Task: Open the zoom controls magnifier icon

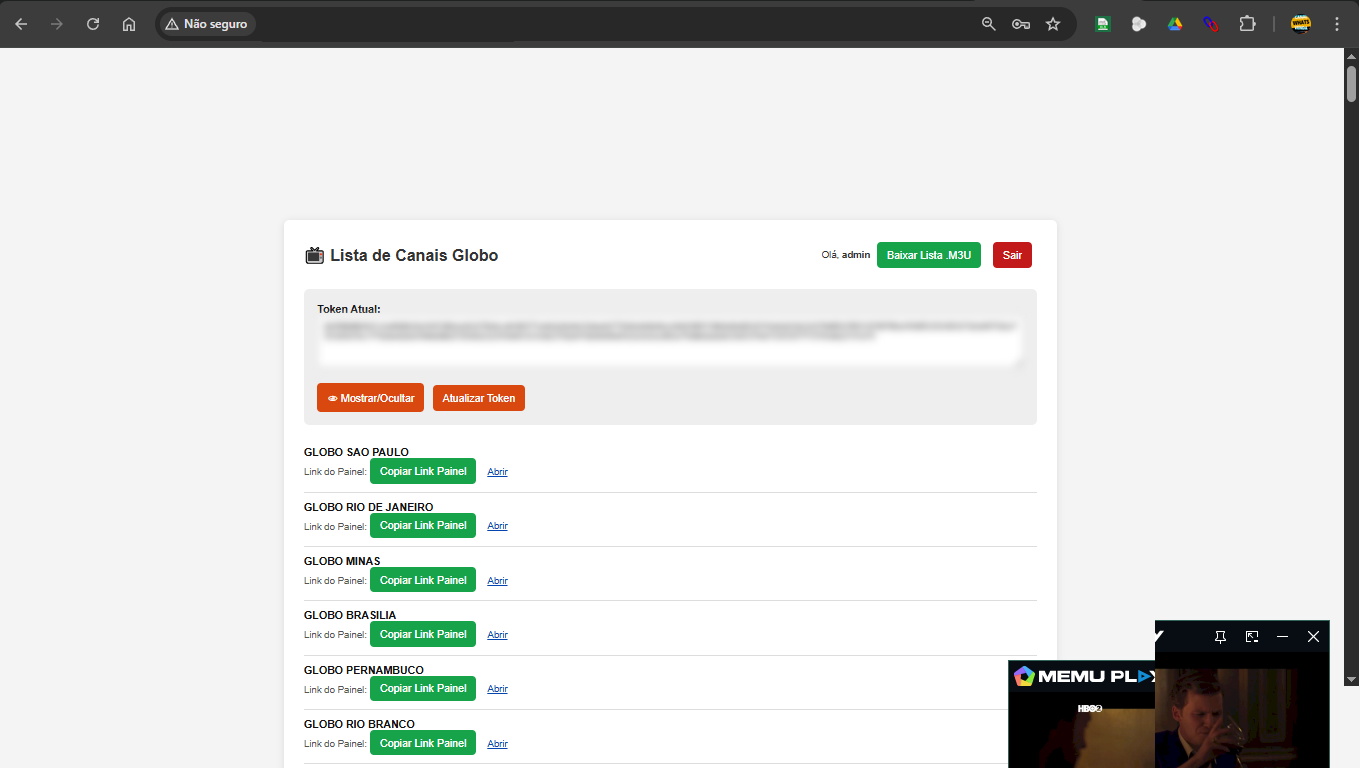Action: (986, 23)
